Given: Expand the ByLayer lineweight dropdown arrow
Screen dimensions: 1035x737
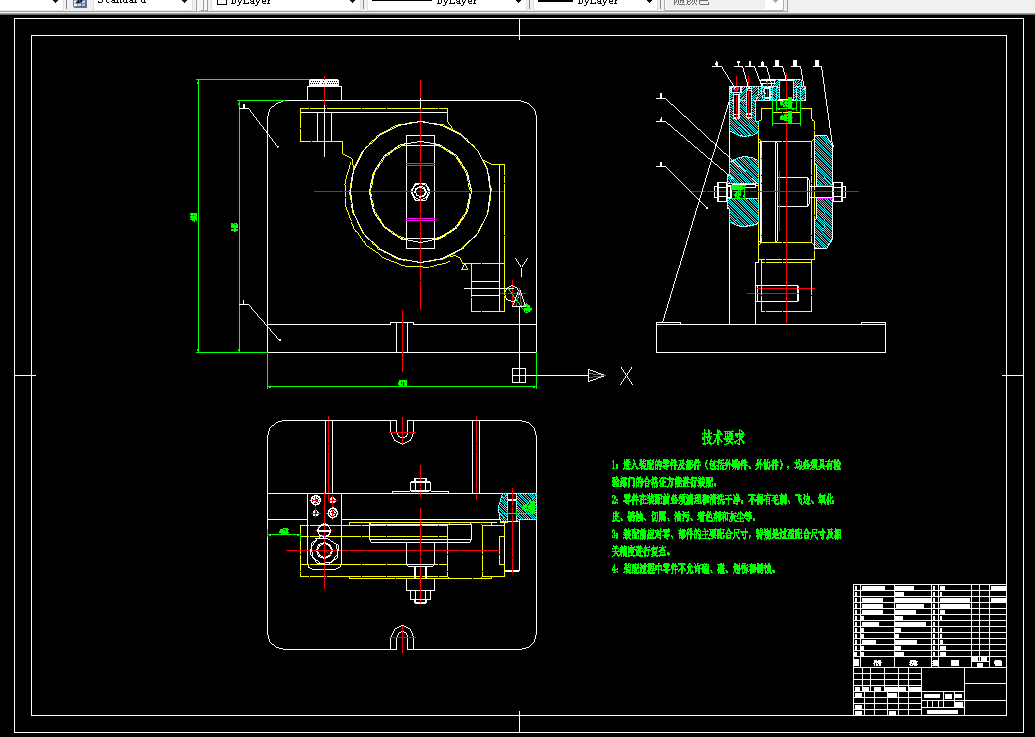Looking at the screenshot, I should point(649,3).
